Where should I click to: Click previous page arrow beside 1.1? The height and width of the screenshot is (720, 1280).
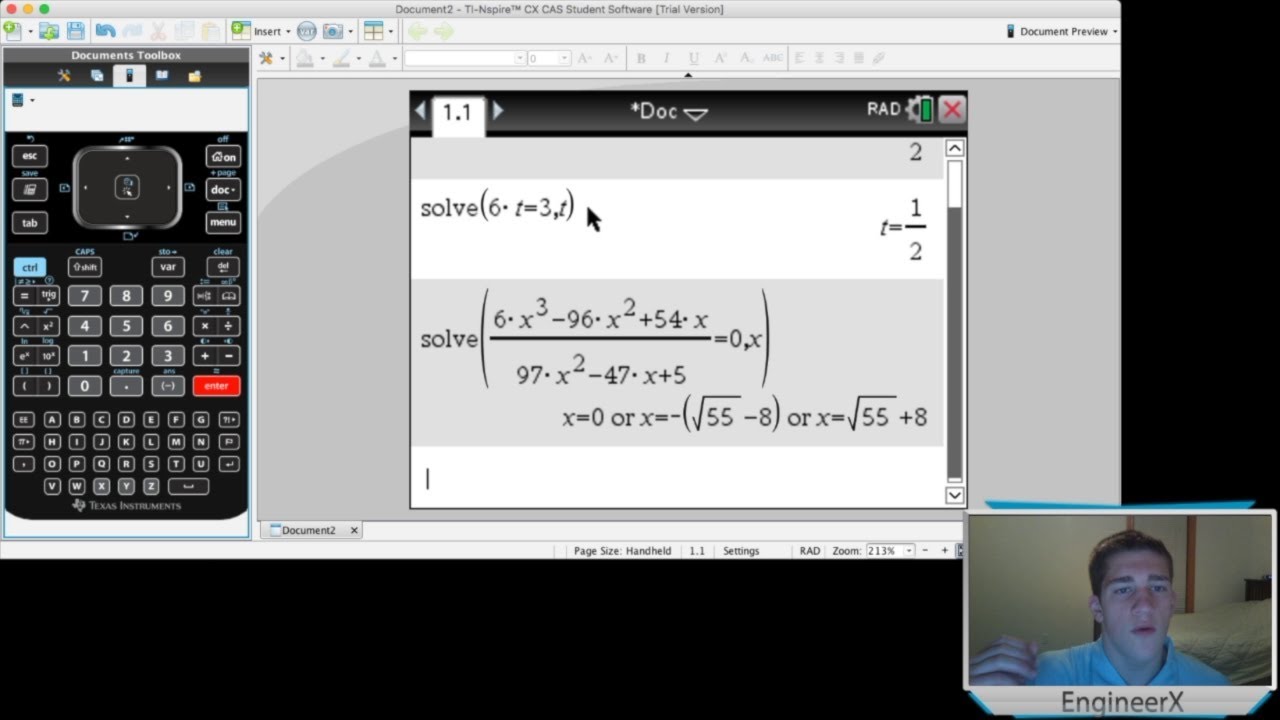(x=421, y=111)
